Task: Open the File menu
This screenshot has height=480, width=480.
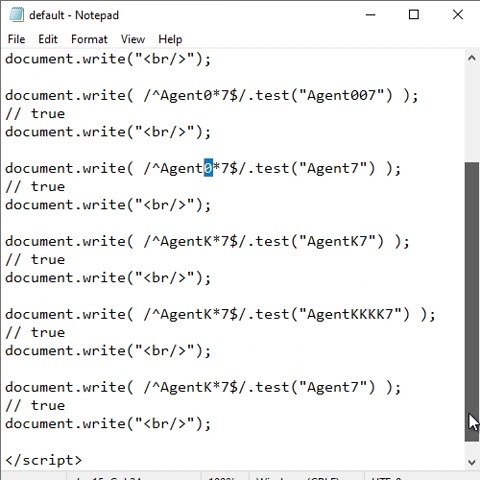Action: click(16, 39)
